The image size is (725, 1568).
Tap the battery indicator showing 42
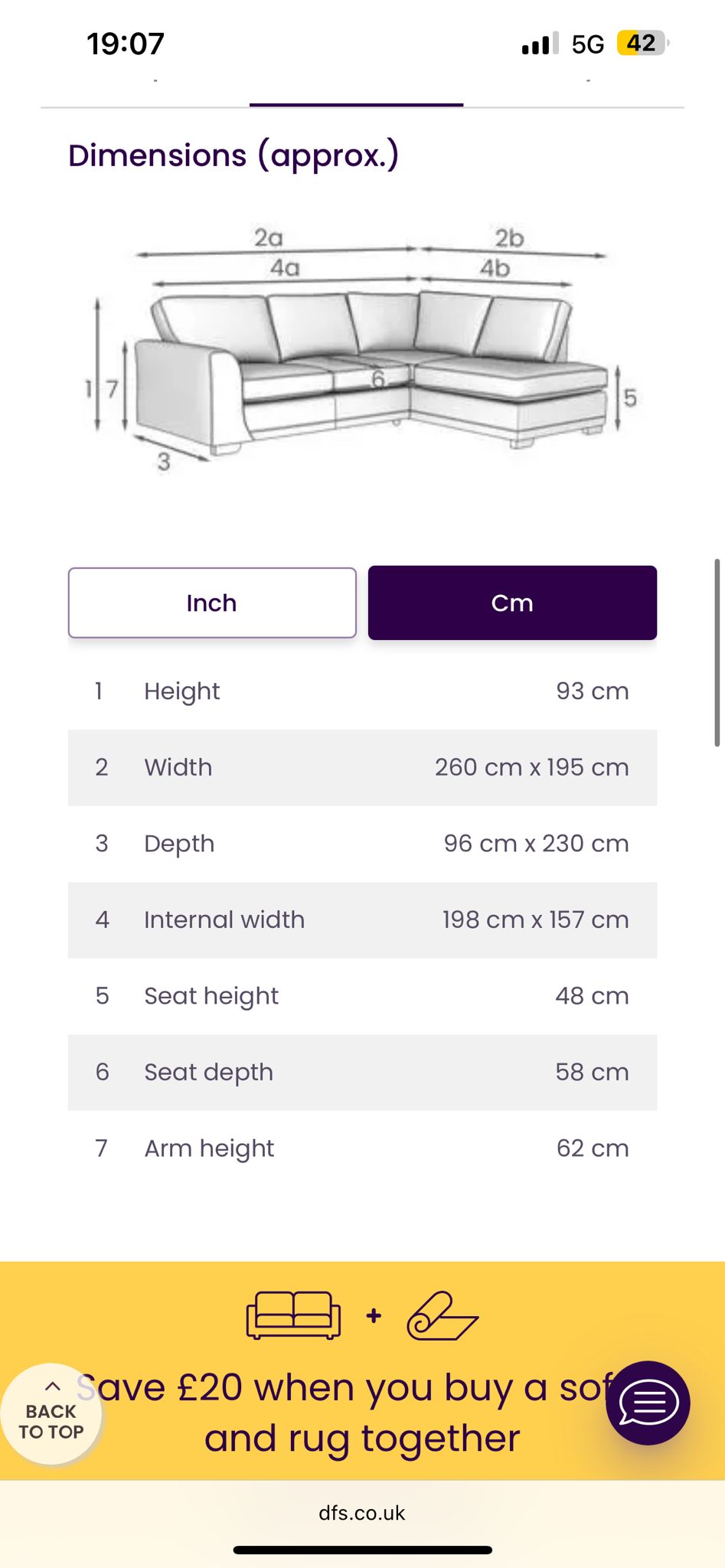click(x=642, y=43)
